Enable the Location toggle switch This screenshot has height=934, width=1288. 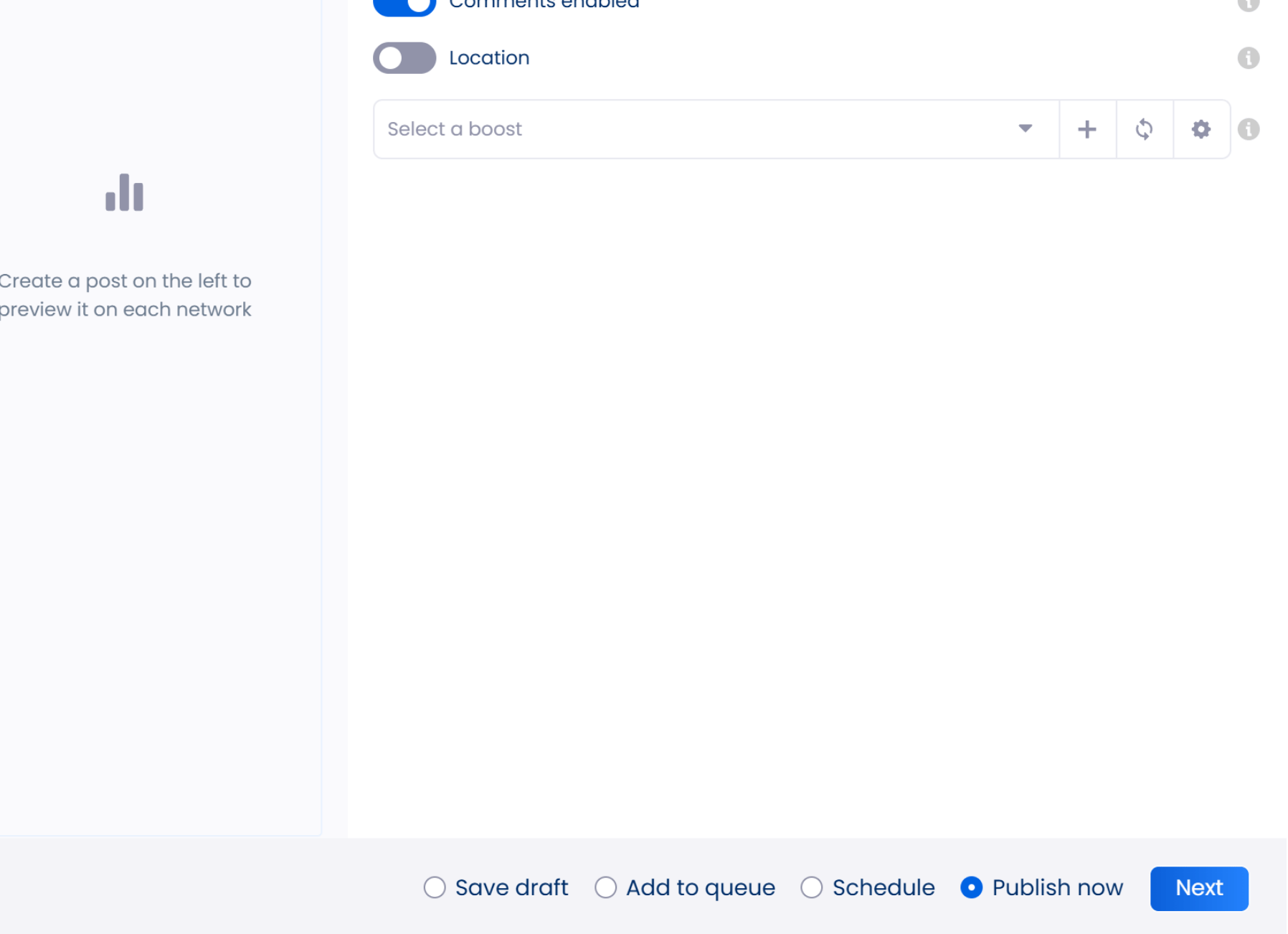pyautogui.click(x=404, y=58)
